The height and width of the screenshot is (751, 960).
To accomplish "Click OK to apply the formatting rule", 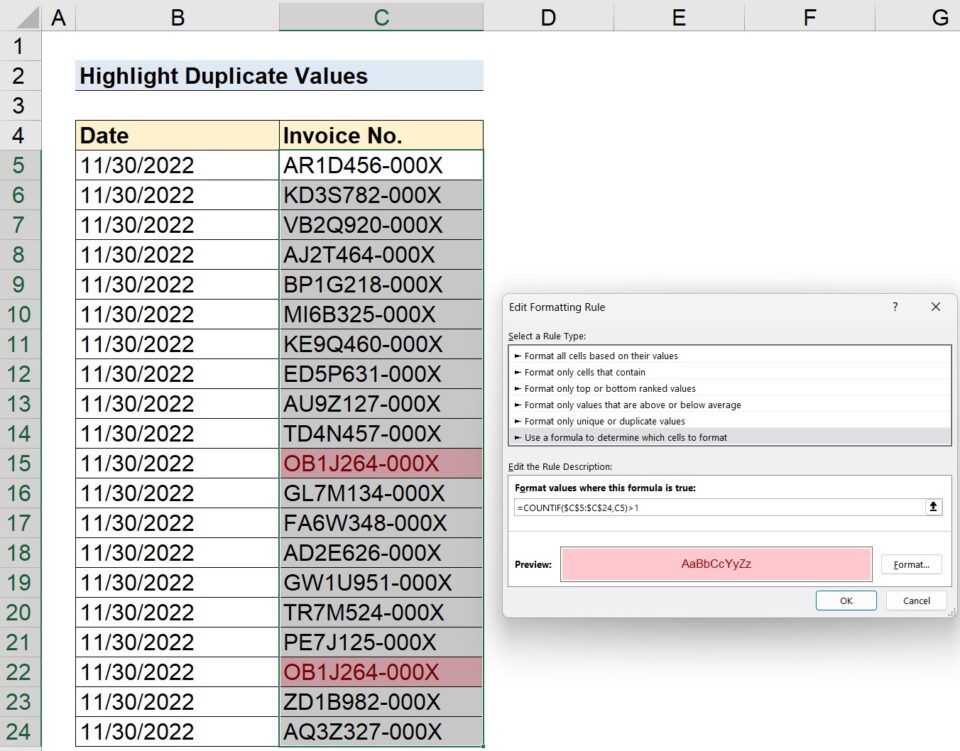I will tap(846, 600).
